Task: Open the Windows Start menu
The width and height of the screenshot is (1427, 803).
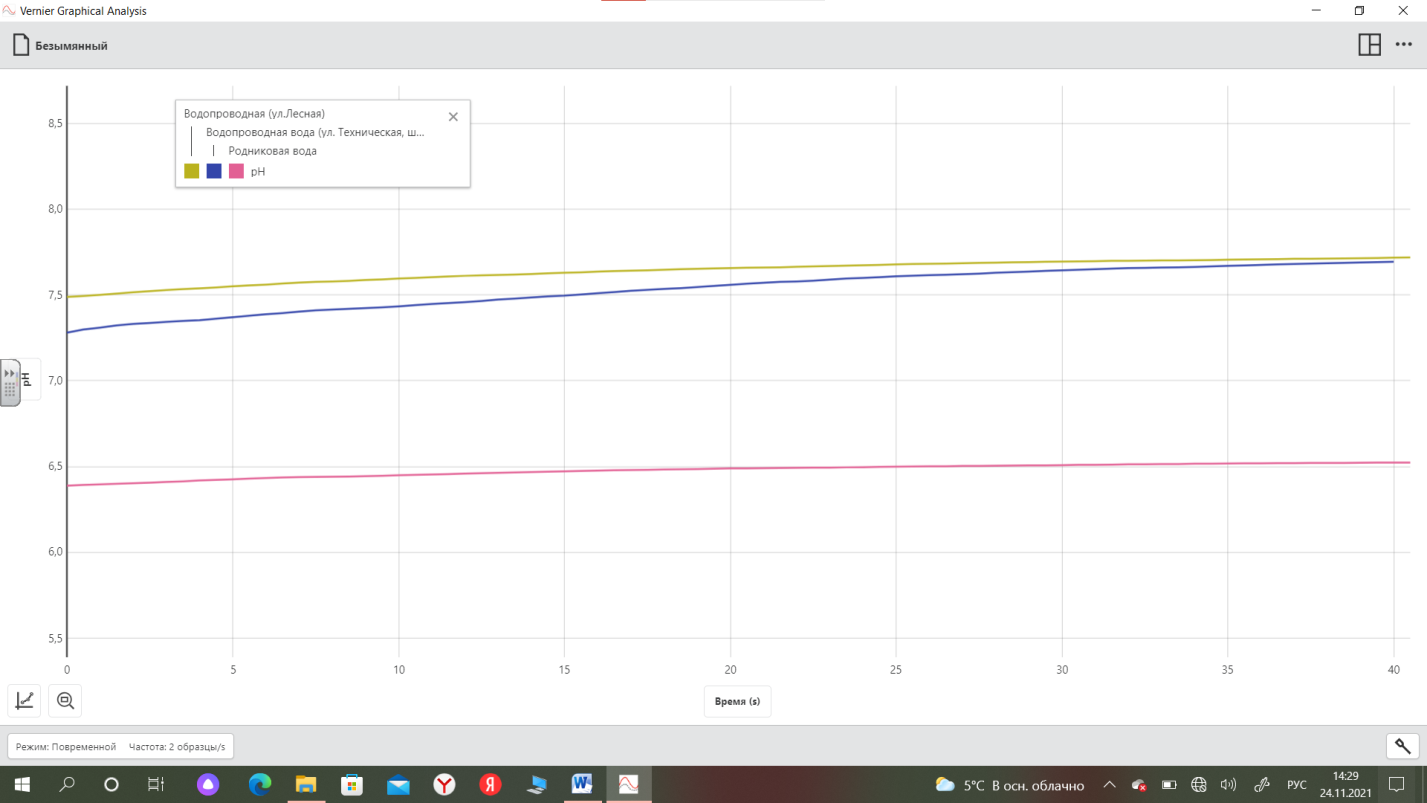Action: pyautogui.click(x=21, y=784)
